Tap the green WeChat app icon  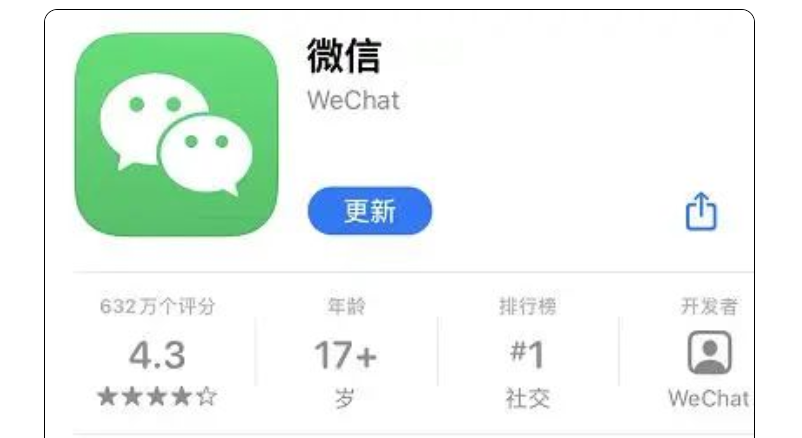(177, 135)
